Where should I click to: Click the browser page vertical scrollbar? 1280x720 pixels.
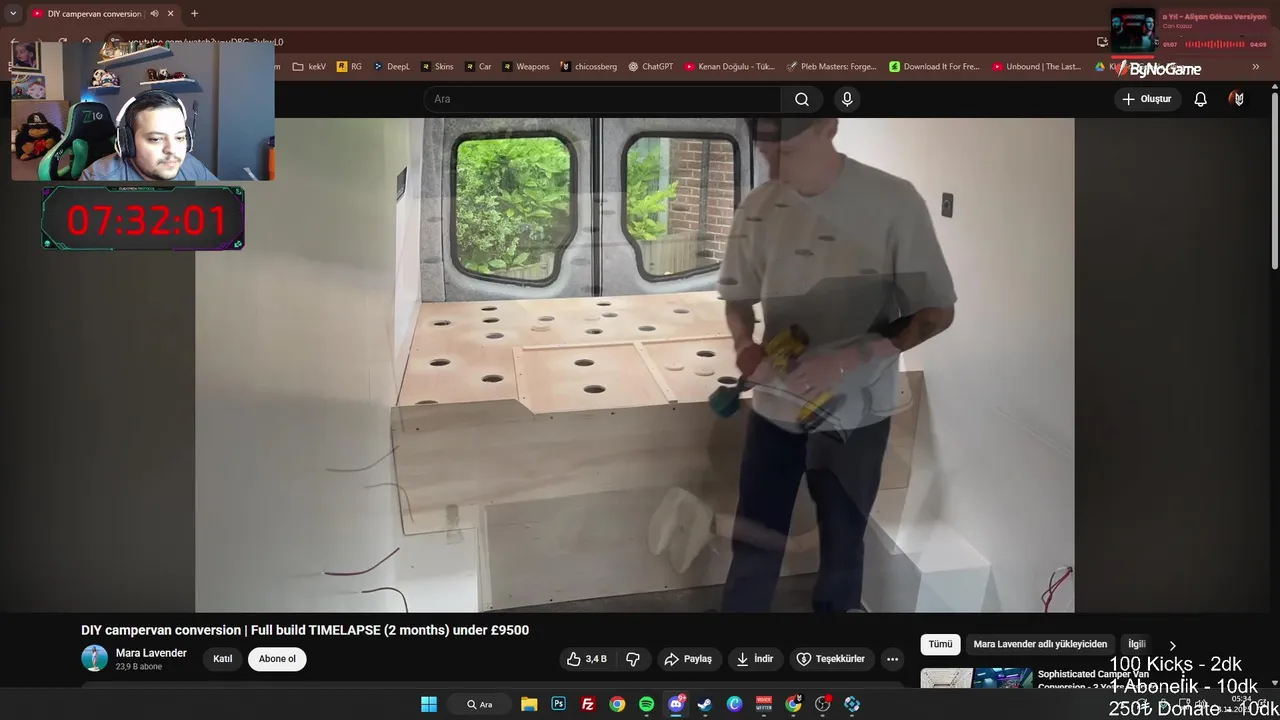[x=1274, y=180]
